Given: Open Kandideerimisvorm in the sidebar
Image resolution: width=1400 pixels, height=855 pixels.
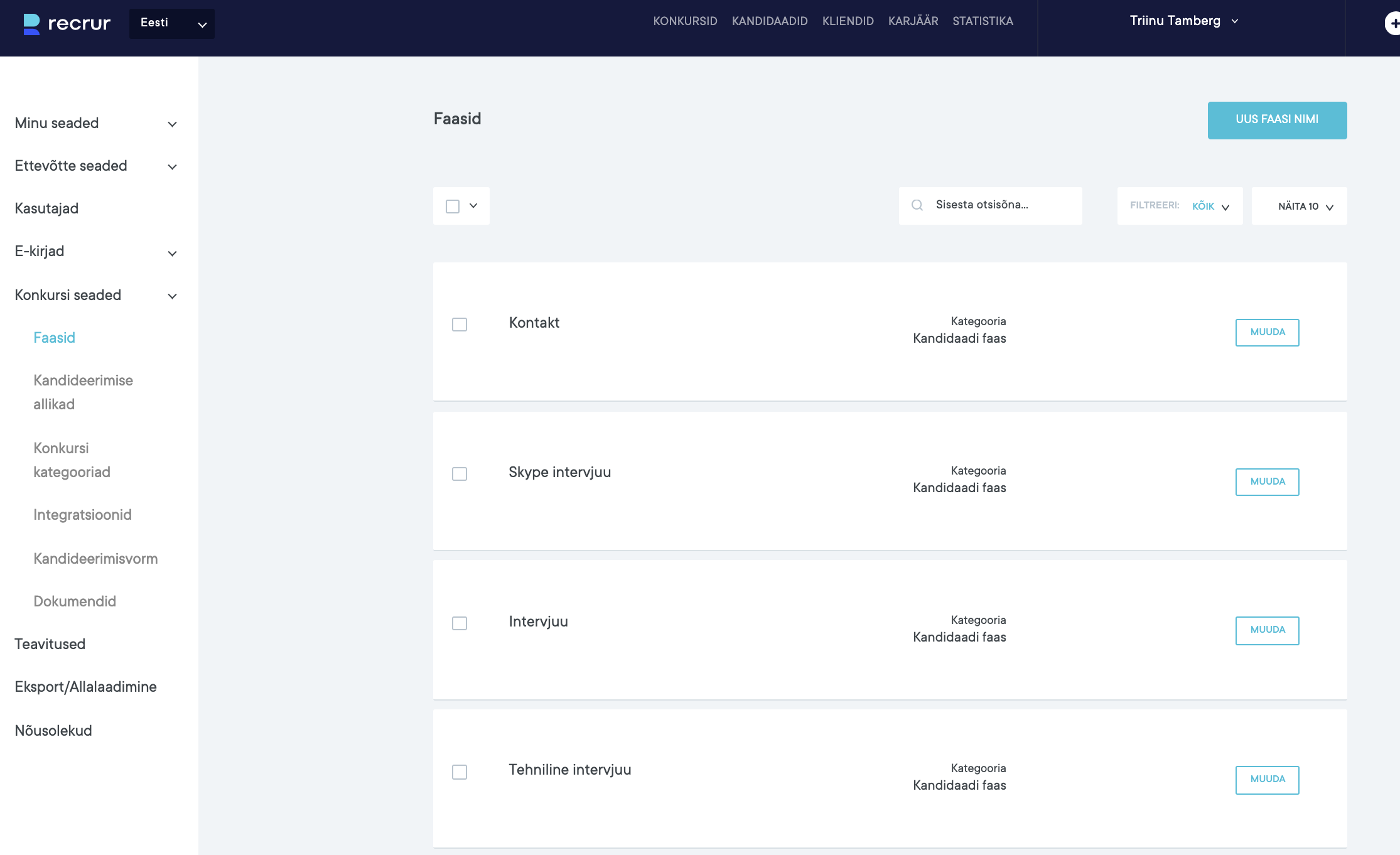Looking at the screenshot, I should pos(95,559).
